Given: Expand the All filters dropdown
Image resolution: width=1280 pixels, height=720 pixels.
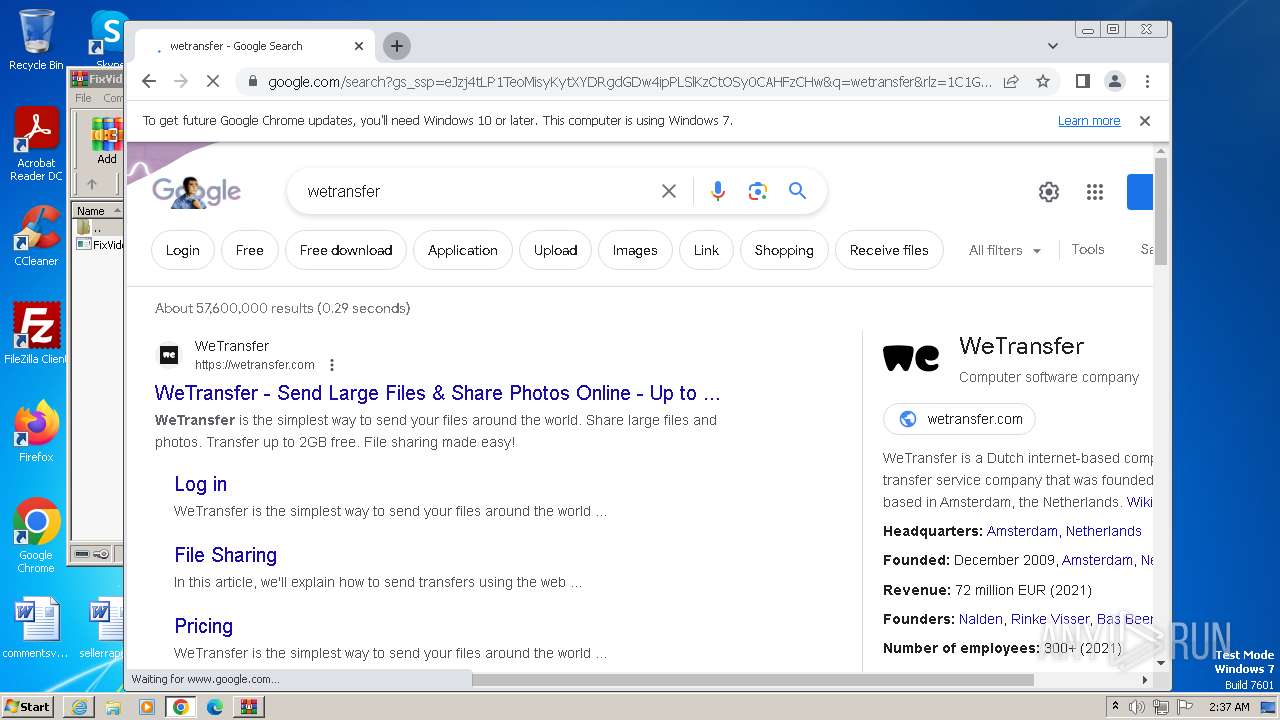Looking at the screenshot, I should pyautogui.click(x=1005, y=250).
